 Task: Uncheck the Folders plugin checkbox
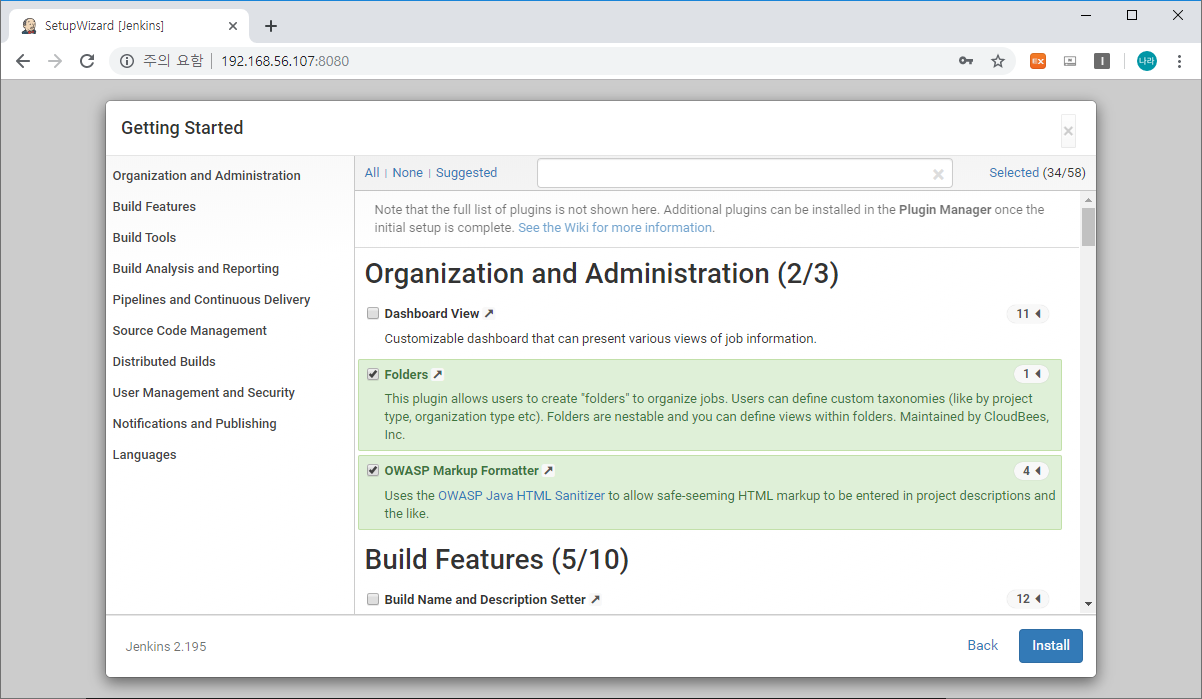[x=373, y=375]
